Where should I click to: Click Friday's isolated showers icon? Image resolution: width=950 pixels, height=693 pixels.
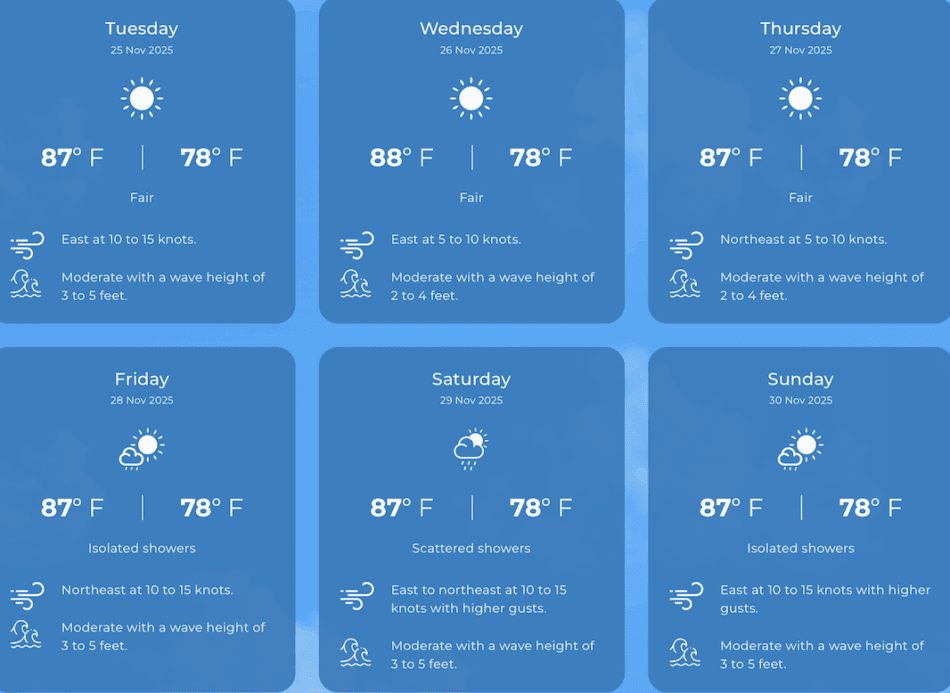[x=142, y=449]
